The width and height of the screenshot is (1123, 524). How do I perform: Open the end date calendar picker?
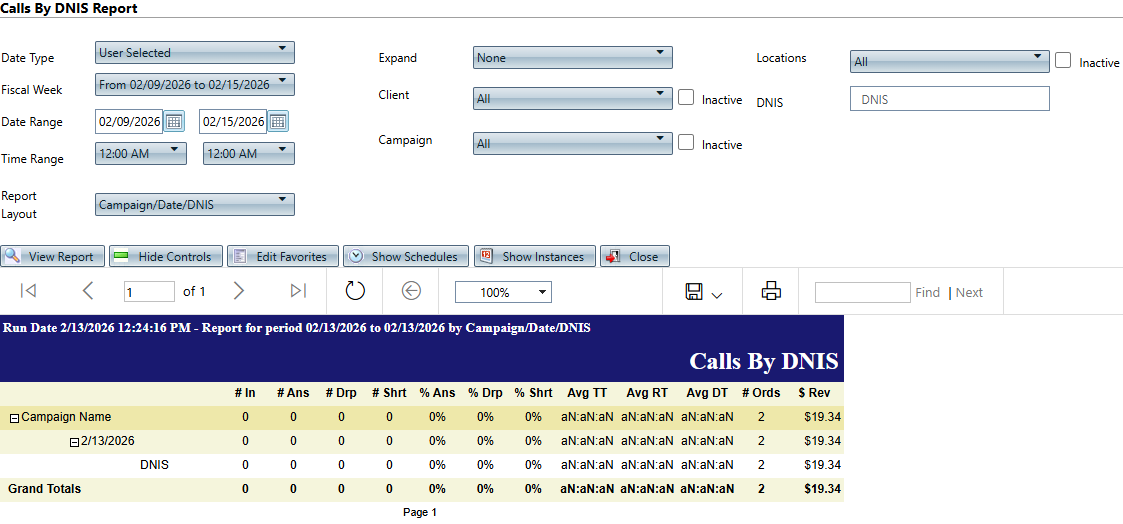(x=278, y=122)
